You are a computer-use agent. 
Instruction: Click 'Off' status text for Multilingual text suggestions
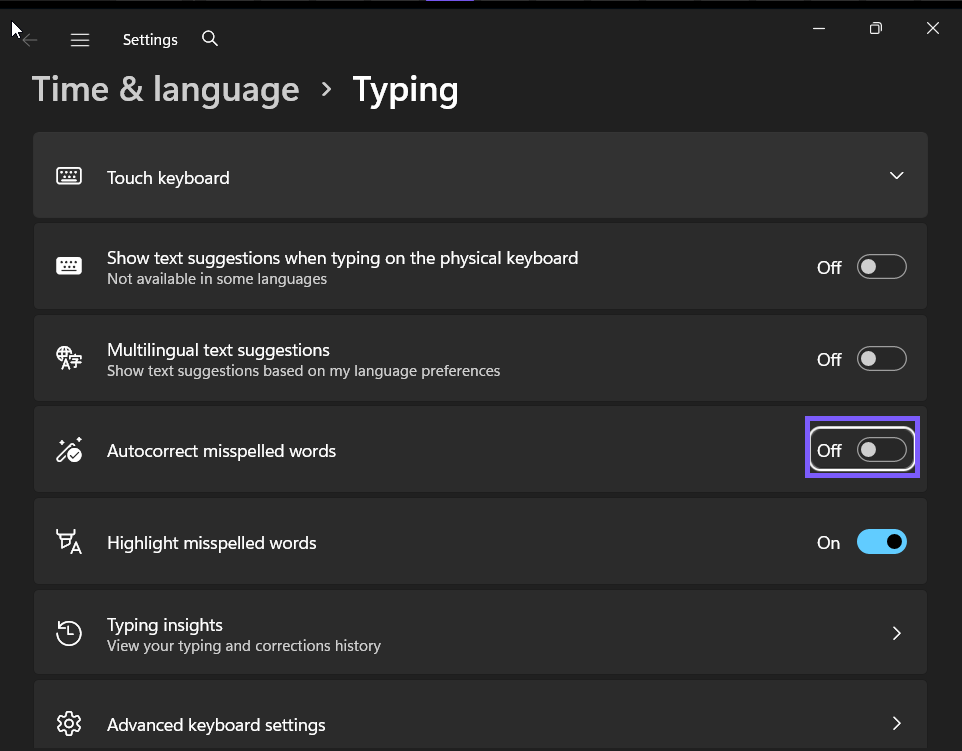click(x=829, y=360)
